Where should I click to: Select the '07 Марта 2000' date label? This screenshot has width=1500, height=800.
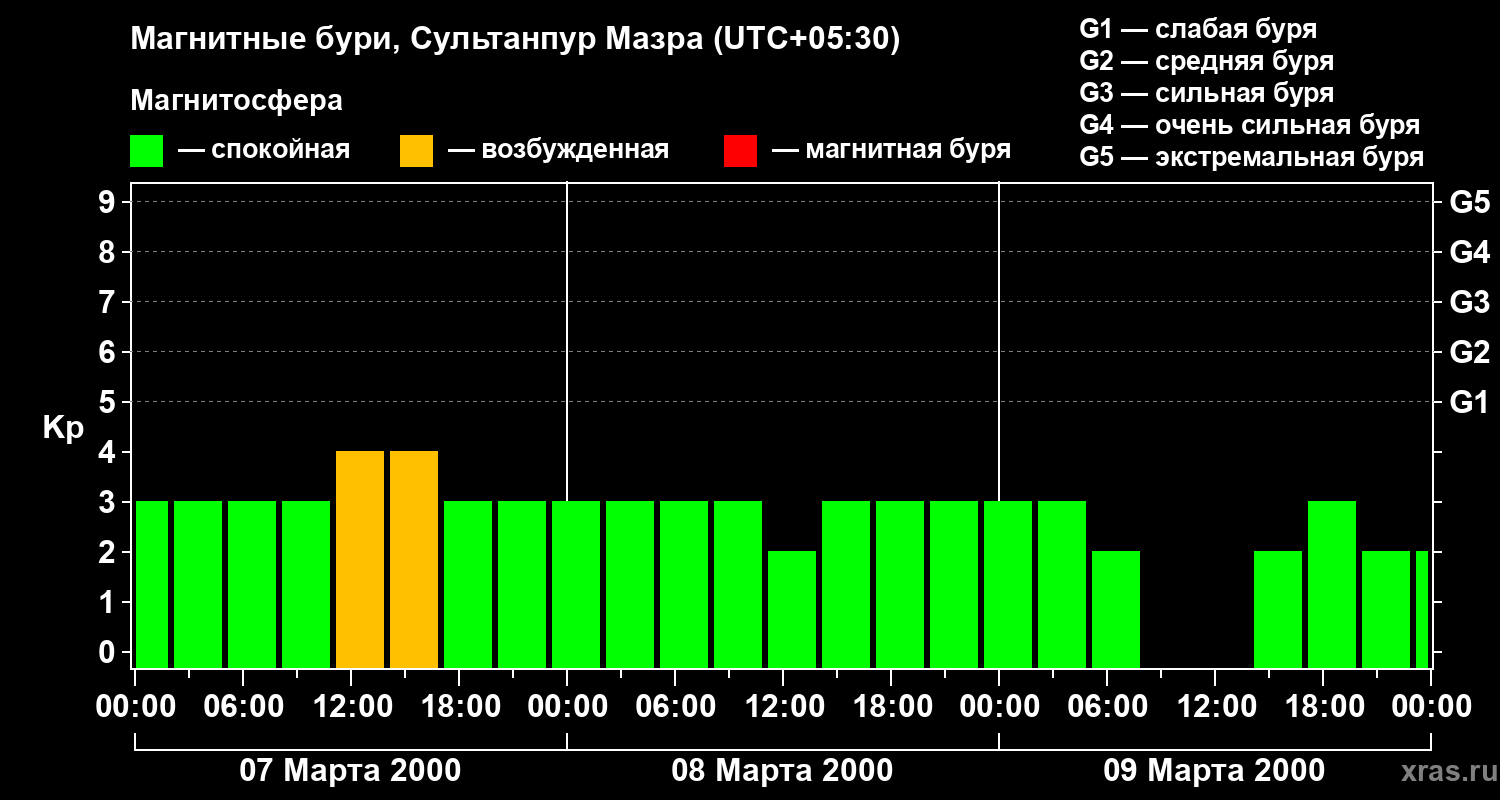(350, 771)
